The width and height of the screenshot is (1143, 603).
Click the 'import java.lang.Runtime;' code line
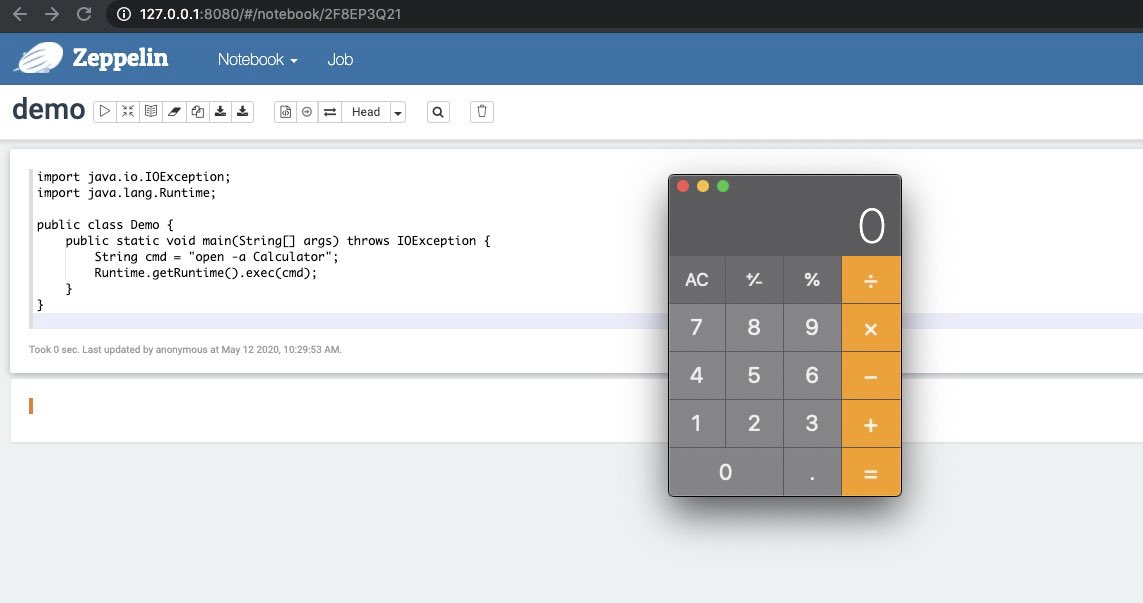pos(126,192)
